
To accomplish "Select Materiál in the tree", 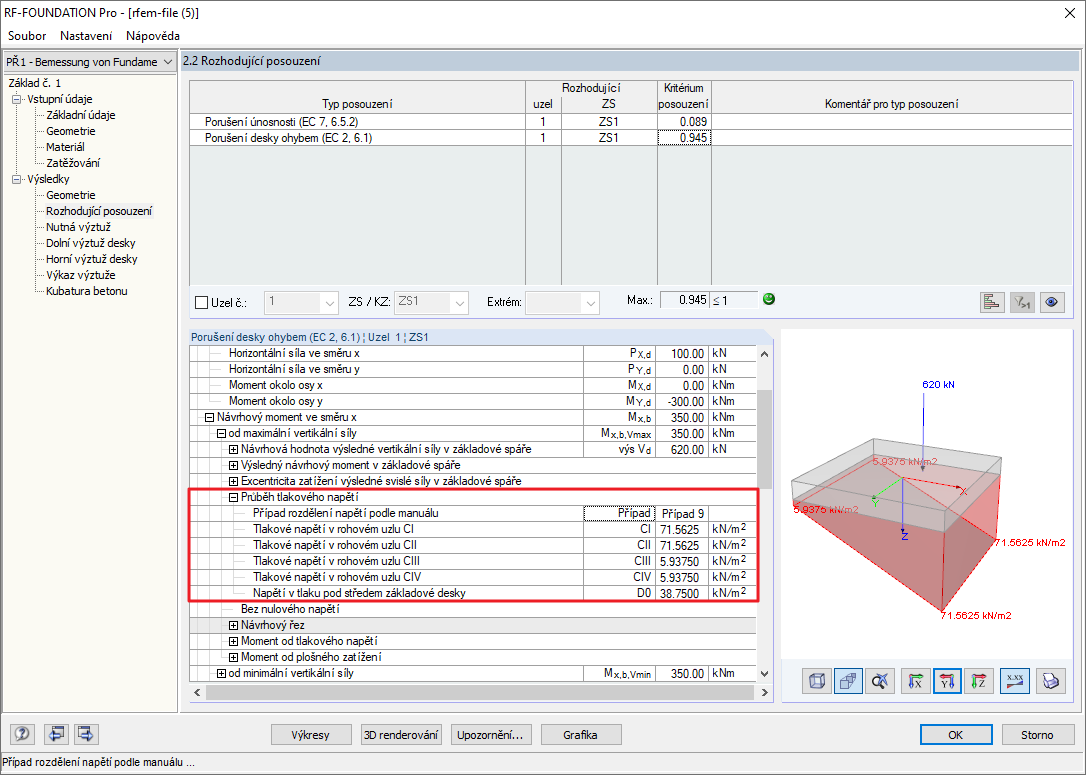I will pyautogui.click(x=65, y=147).
